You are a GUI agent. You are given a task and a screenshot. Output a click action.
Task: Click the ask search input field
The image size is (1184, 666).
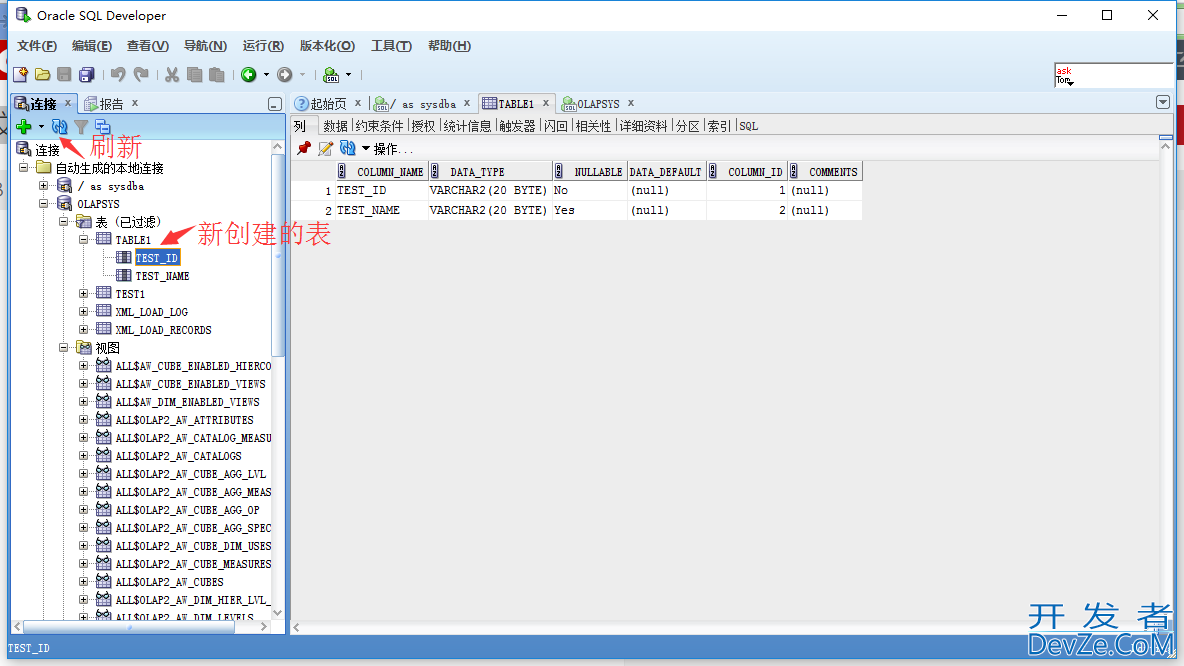1114,75
